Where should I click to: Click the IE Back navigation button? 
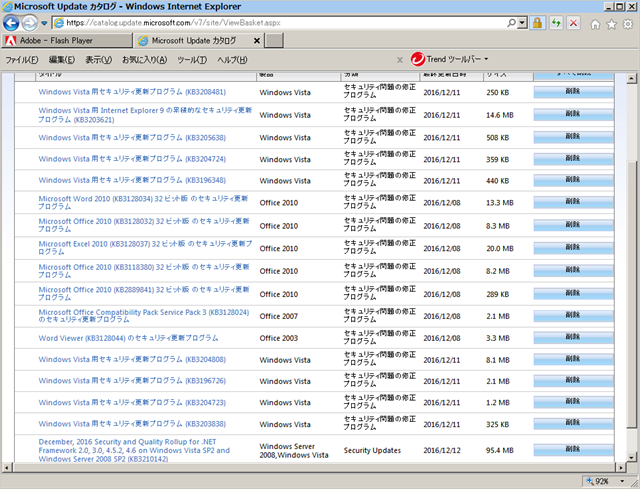[x=11, y=23]
